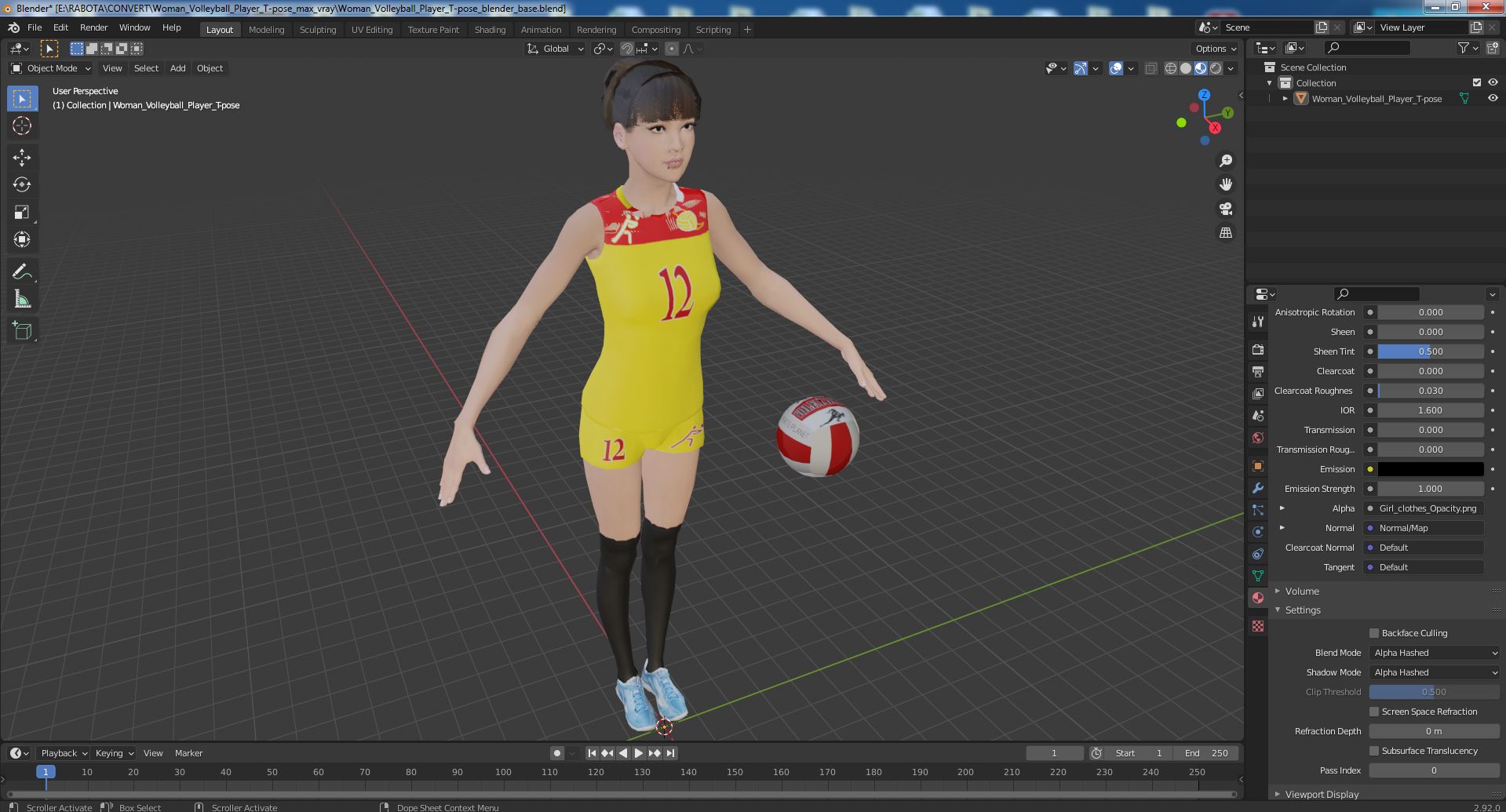Switch to the Sculpting workspace tab

317,29
